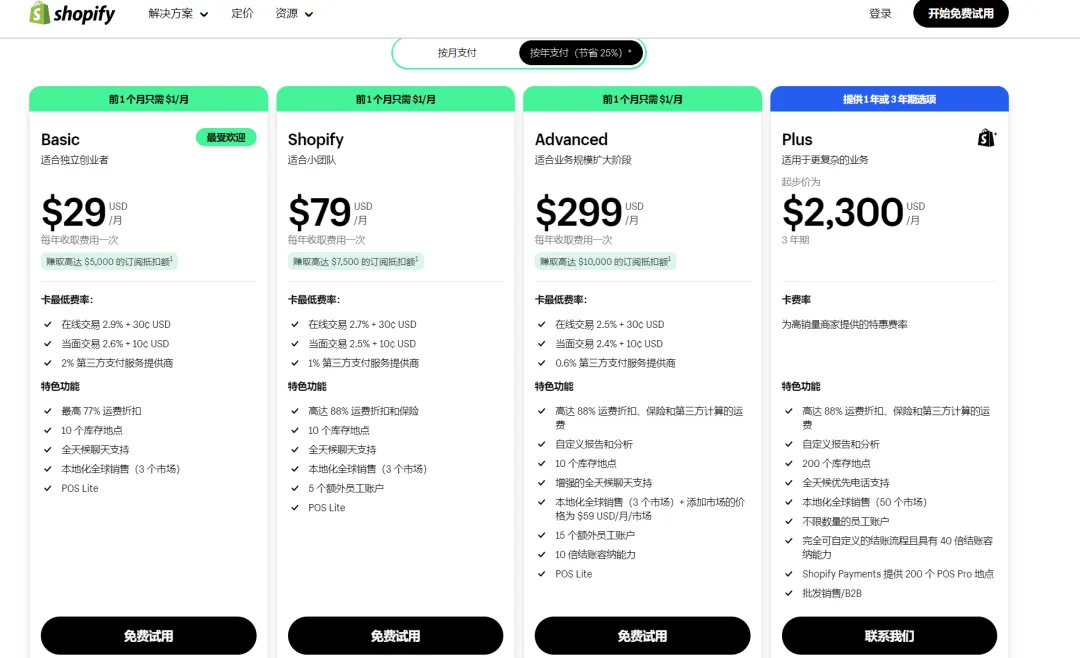Click checkmark beside 200 个库存地点

pyautogui.click(x=789, y=463)
